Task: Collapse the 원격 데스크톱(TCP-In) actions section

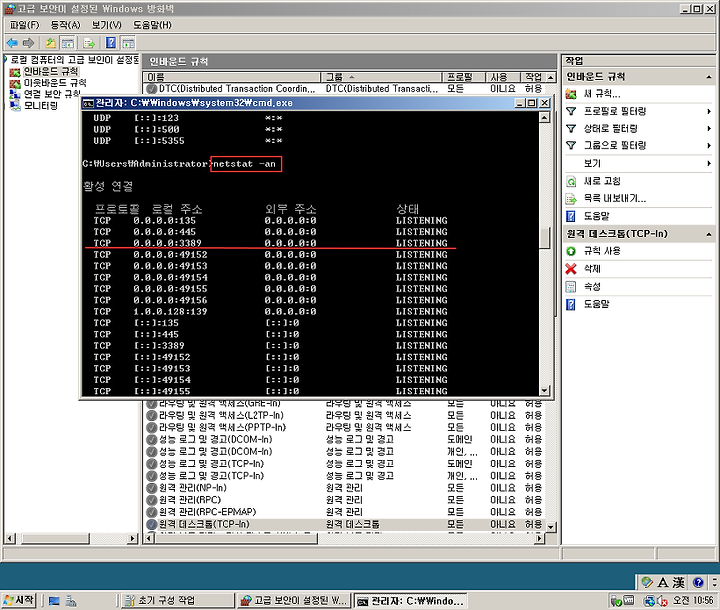Action: click(x=709, y=234)
